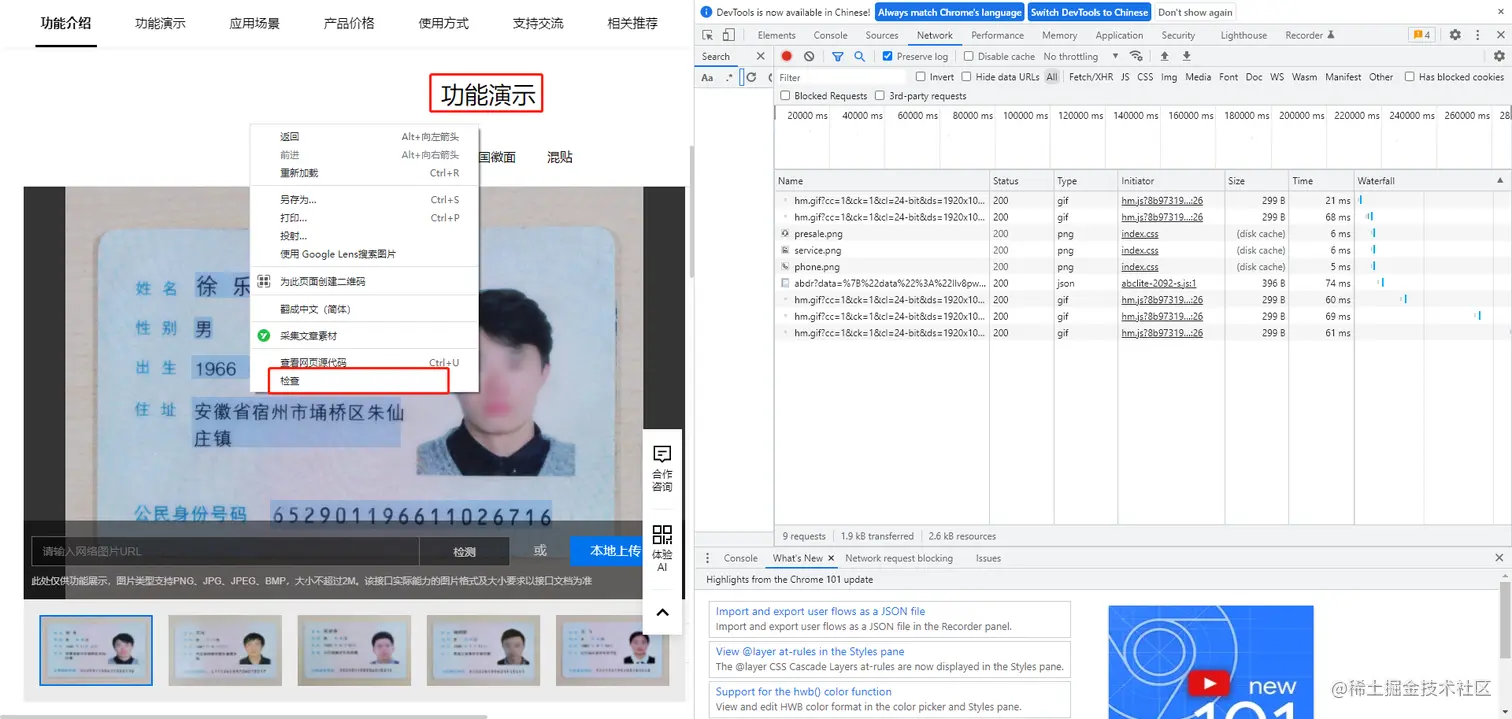Check the 3rd-party requests checkbox
This screenshot has height=719, width=1512.
click(x=880, y=96)
